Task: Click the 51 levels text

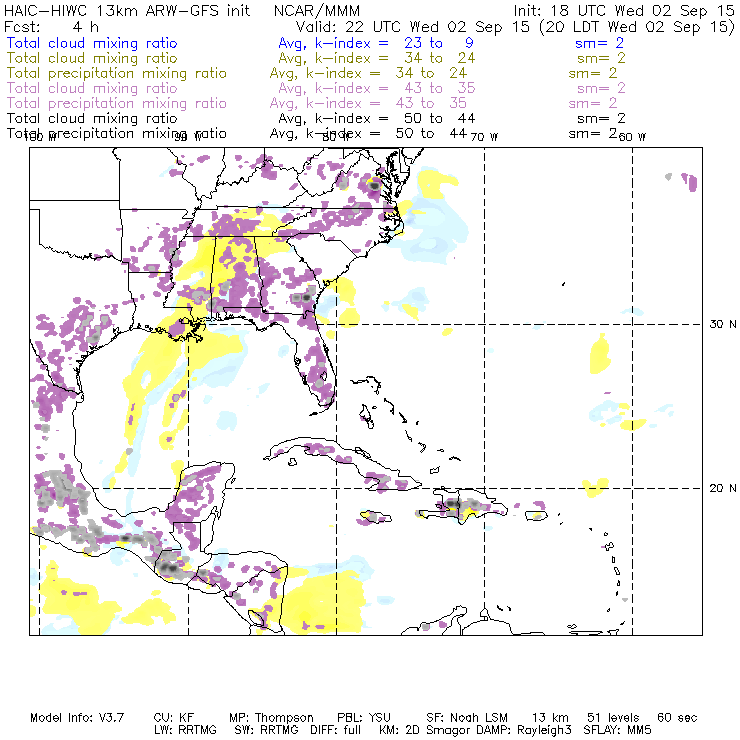Action: point(613,718)
